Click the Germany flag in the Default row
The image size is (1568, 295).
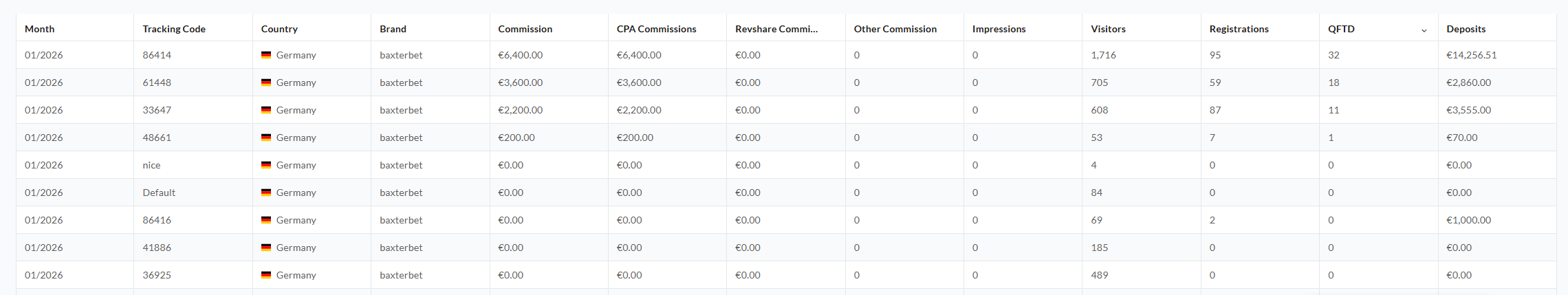coord(266,193)
